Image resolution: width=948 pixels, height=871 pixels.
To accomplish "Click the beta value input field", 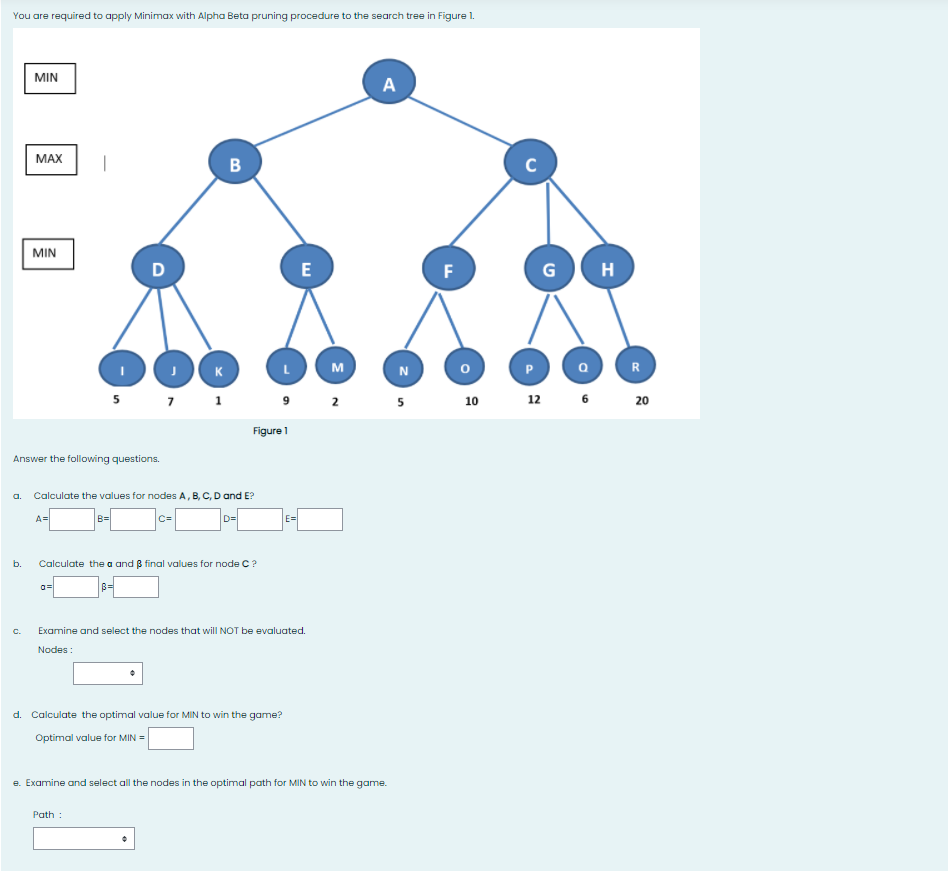I will click(136, 587).
